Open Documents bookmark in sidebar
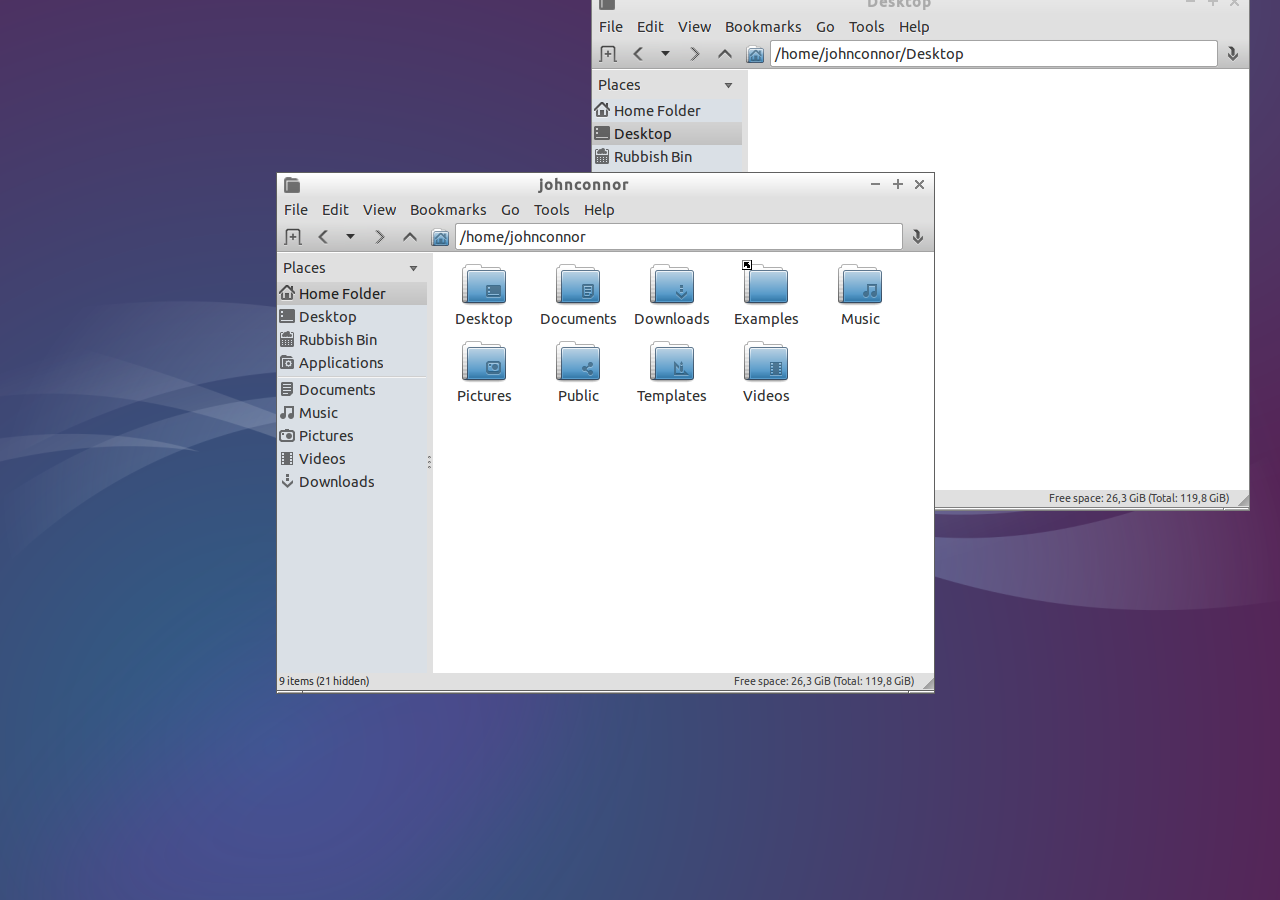The height and width of the screenshot is (900, 1280). [x=352, y=390]
